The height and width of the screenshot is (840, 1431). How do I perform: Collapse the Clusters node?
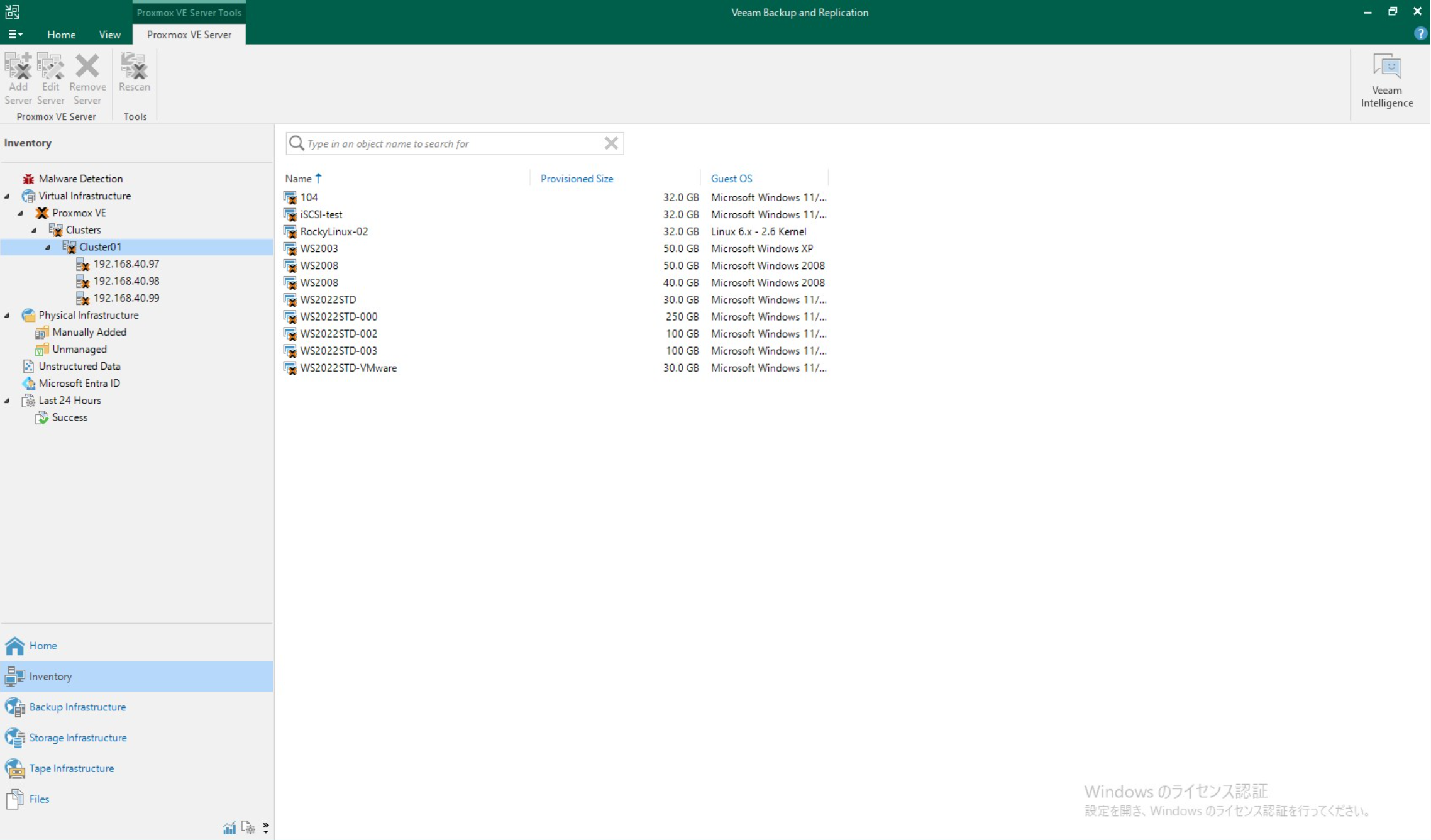click(35, 230)
